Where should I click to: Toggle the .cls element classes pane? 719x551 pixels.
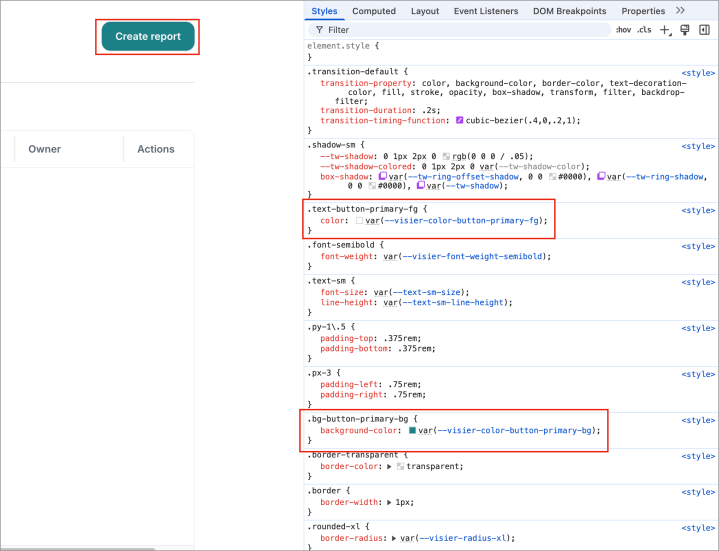pyautogui.click(x=644, y=30)
